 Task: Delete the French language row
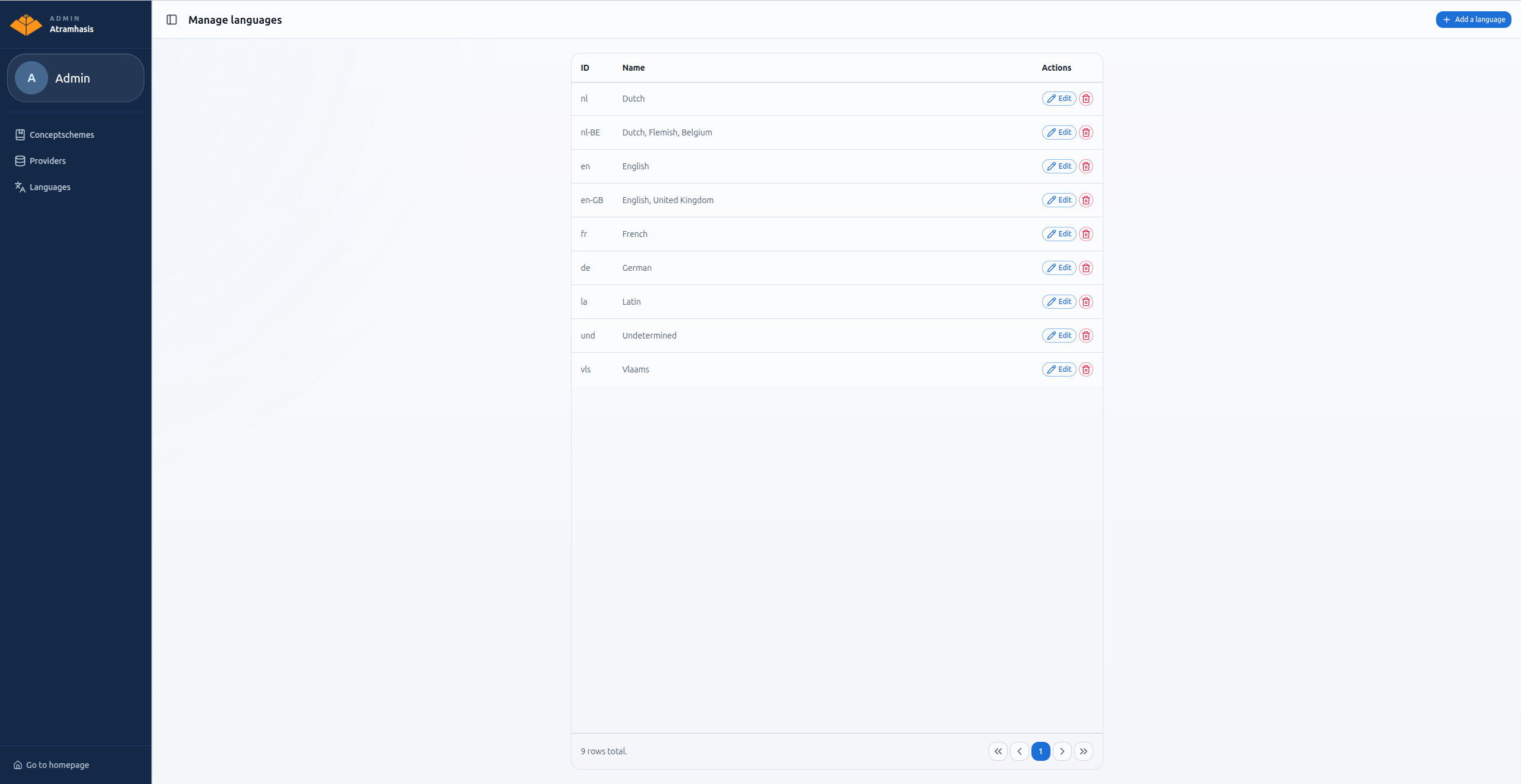tap(1085, 234)
